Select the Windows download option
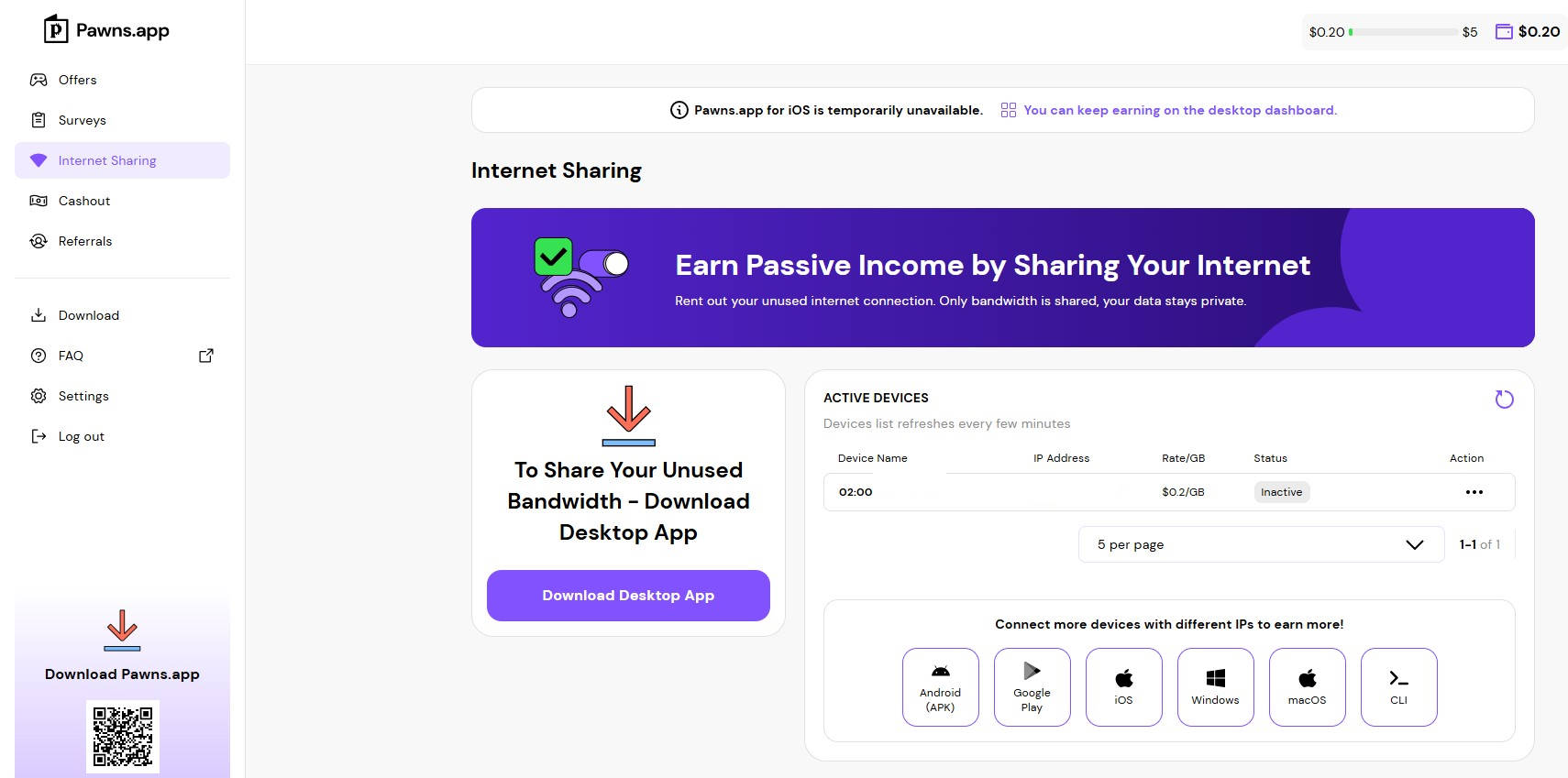Screen dimensions: 1568x778 click(x=1215, y=687)
